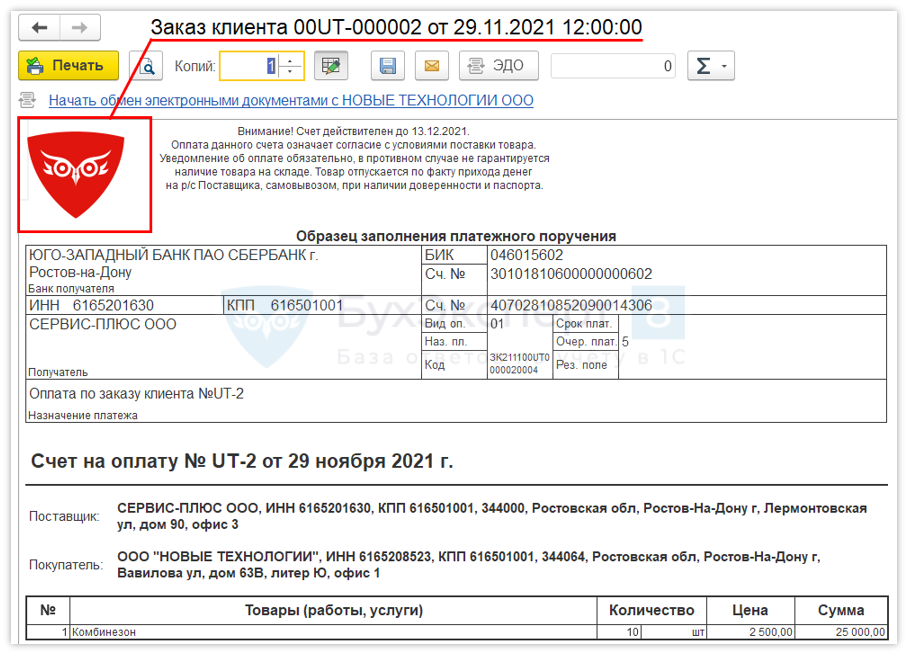Viewport: 908px width, 655px height.
Task: Click the Цена column header
Action: [x=750, y=610]
